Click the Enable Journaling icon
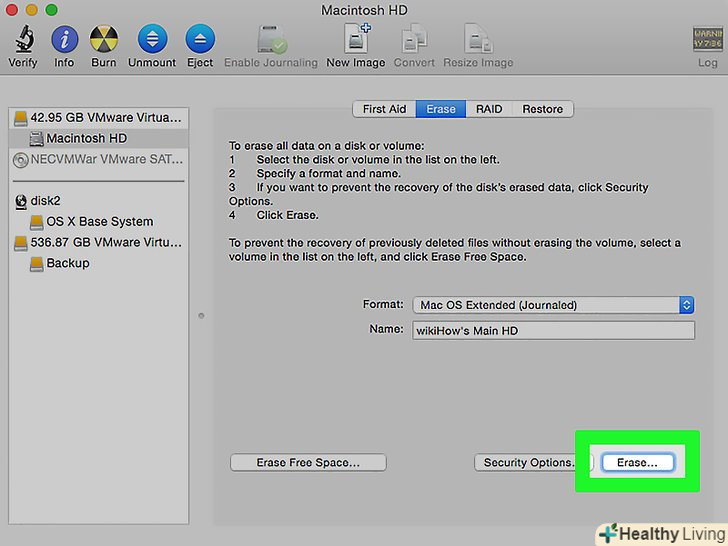The image size is (728, 546). coord(272,39)
